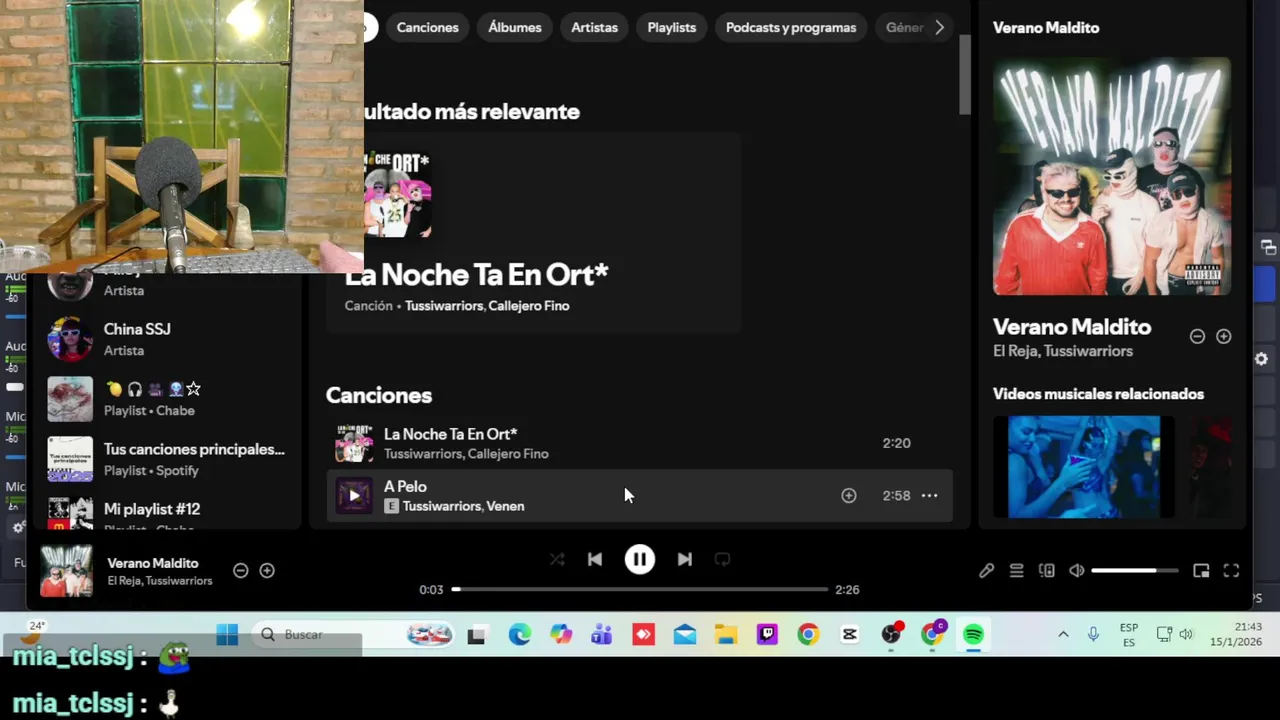Open File Explorer from taskbar
This screenshot has width=1280, height=720.
point(725,634)
